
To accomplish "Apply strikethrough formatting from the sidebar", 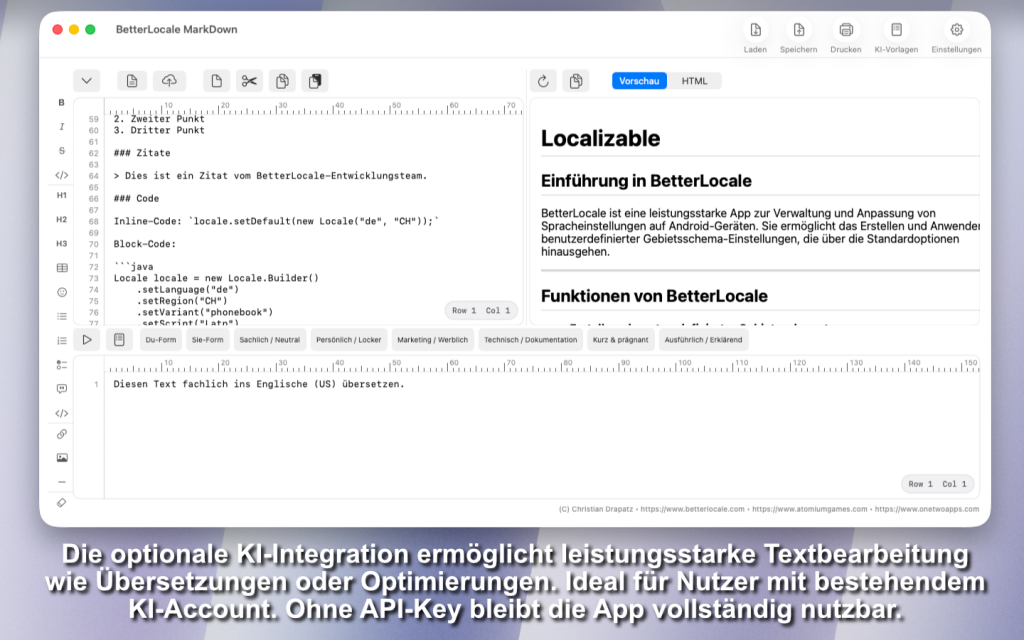I will click(x=61, y=151).
